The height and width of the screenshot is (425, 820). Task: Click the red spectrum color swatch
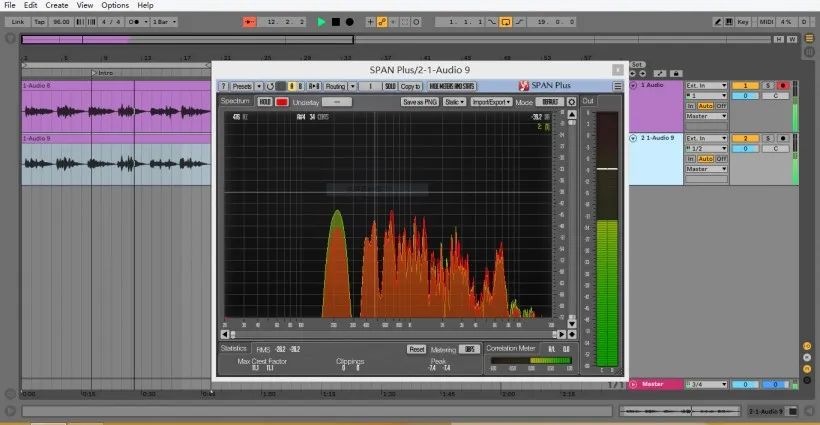tap(282, 102)
